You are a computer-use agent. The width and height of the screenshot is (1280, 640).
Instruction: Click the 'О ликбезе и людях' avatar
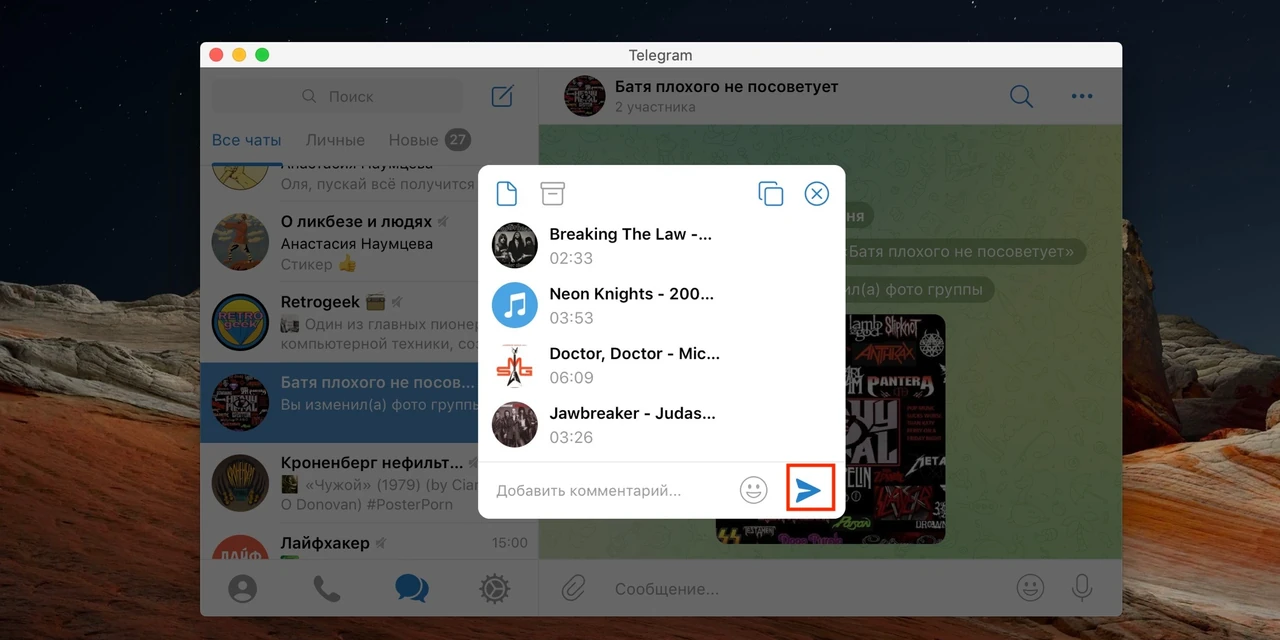tap(241, 242)
